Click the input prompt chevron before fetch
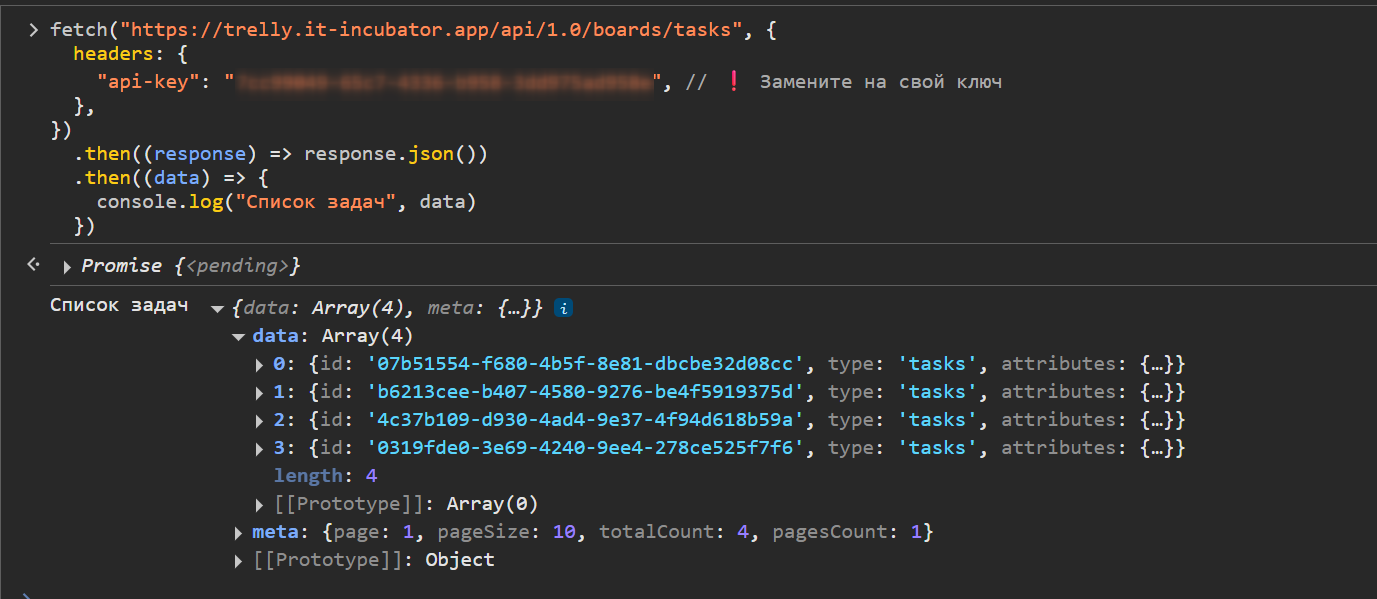Viewport: 1377px width, 599px height. [33, 30]
